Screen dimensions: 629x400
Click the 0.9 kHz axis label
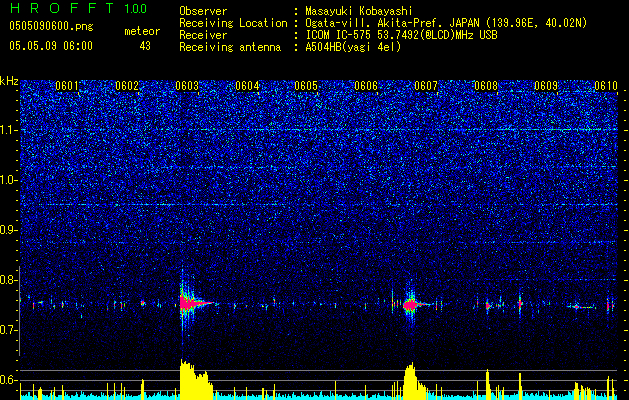(9, 230)
